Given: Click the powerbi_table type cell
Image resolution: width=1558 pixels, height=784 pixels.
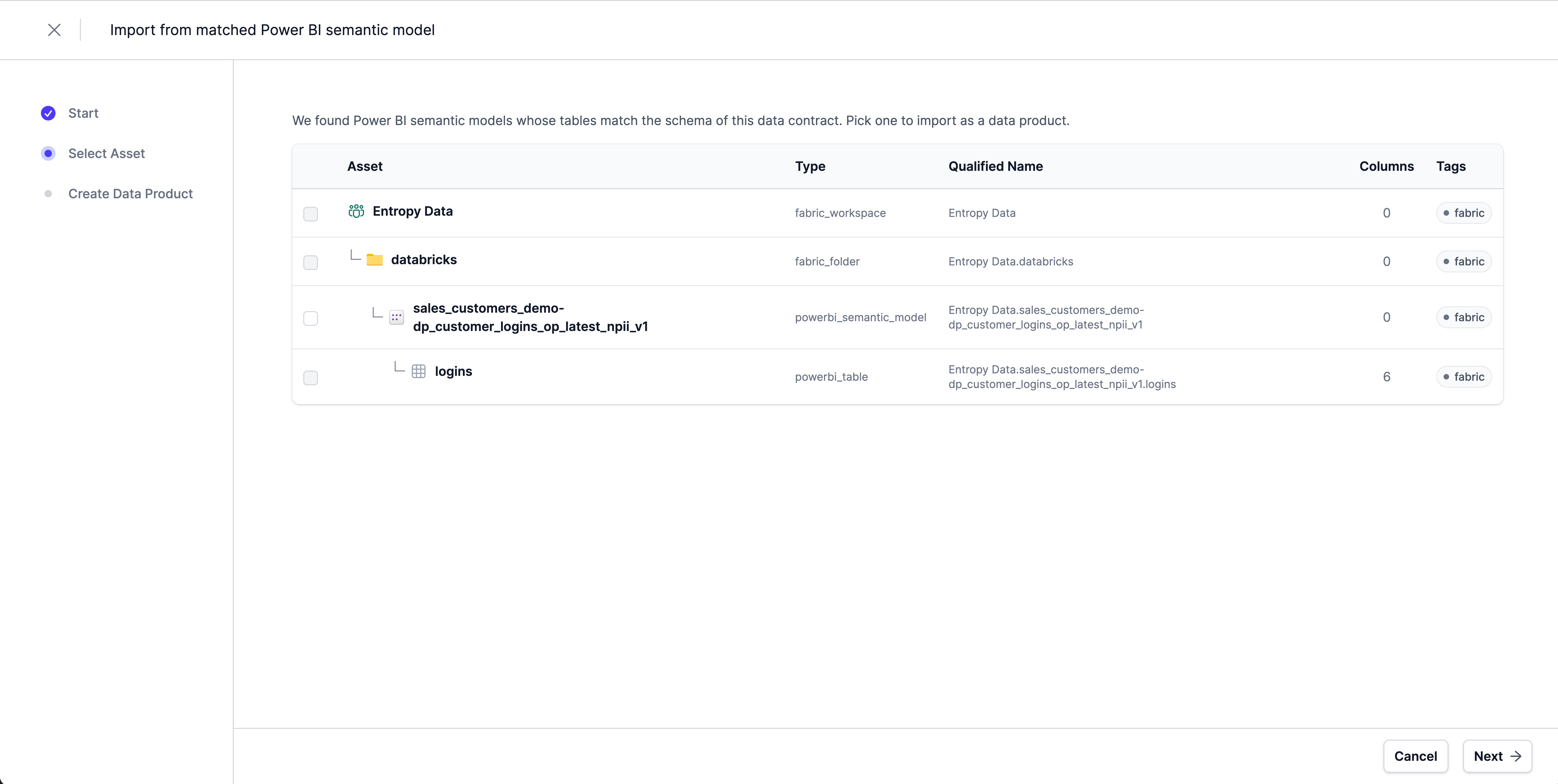Looking at the screenshot, I should click(x=831, y=376).
